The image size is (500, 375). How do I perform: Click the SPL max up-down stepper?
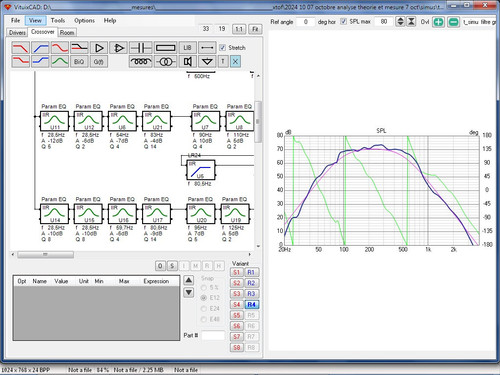(x=400, y=22)
